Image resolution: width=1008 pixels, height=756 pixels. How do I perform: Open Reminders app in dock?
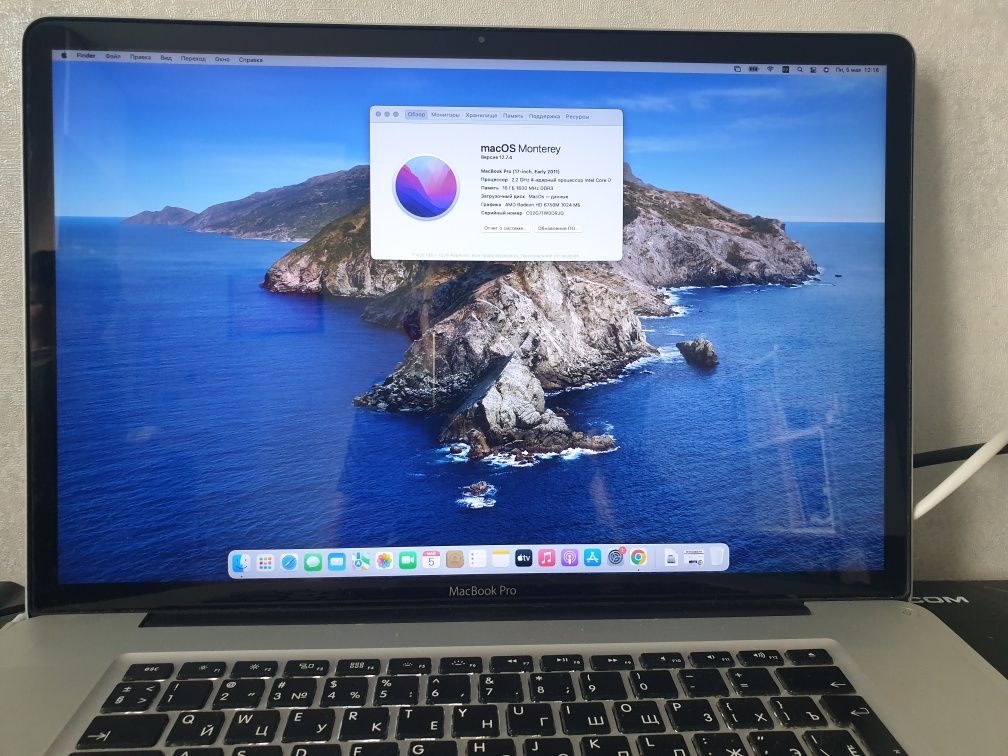477,559
